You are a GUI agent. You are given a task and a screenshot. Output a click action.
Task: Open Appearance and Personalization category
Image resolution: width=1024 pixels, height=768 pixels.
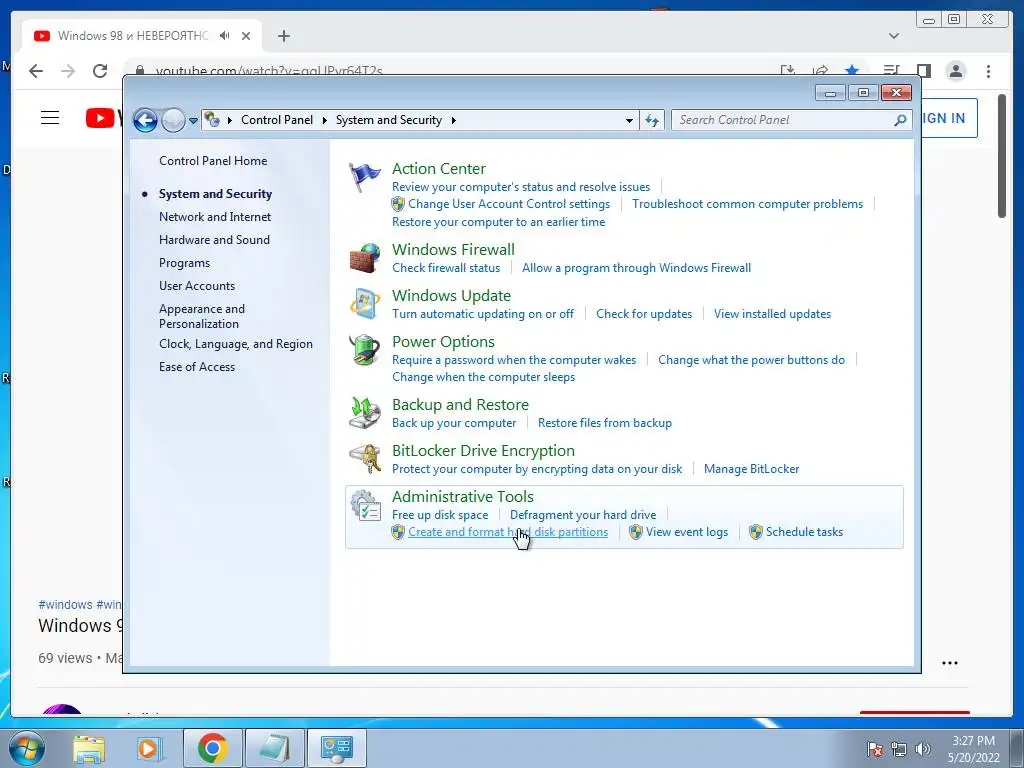202,316
